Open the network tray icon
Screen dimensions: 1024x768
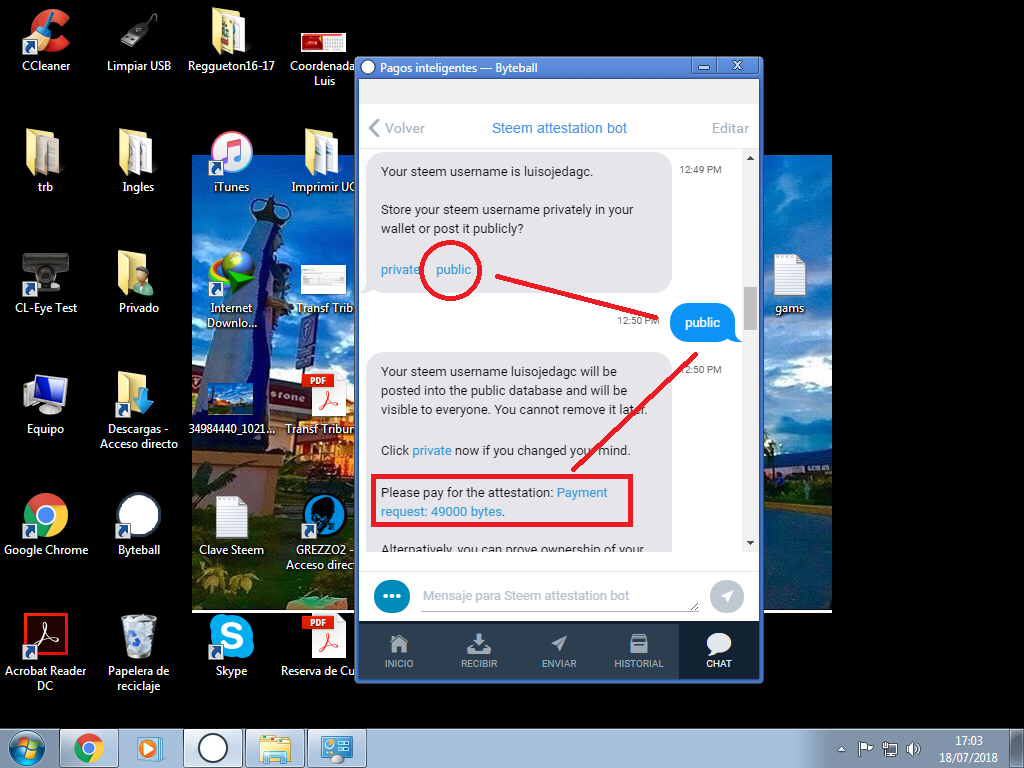(889, 749)
